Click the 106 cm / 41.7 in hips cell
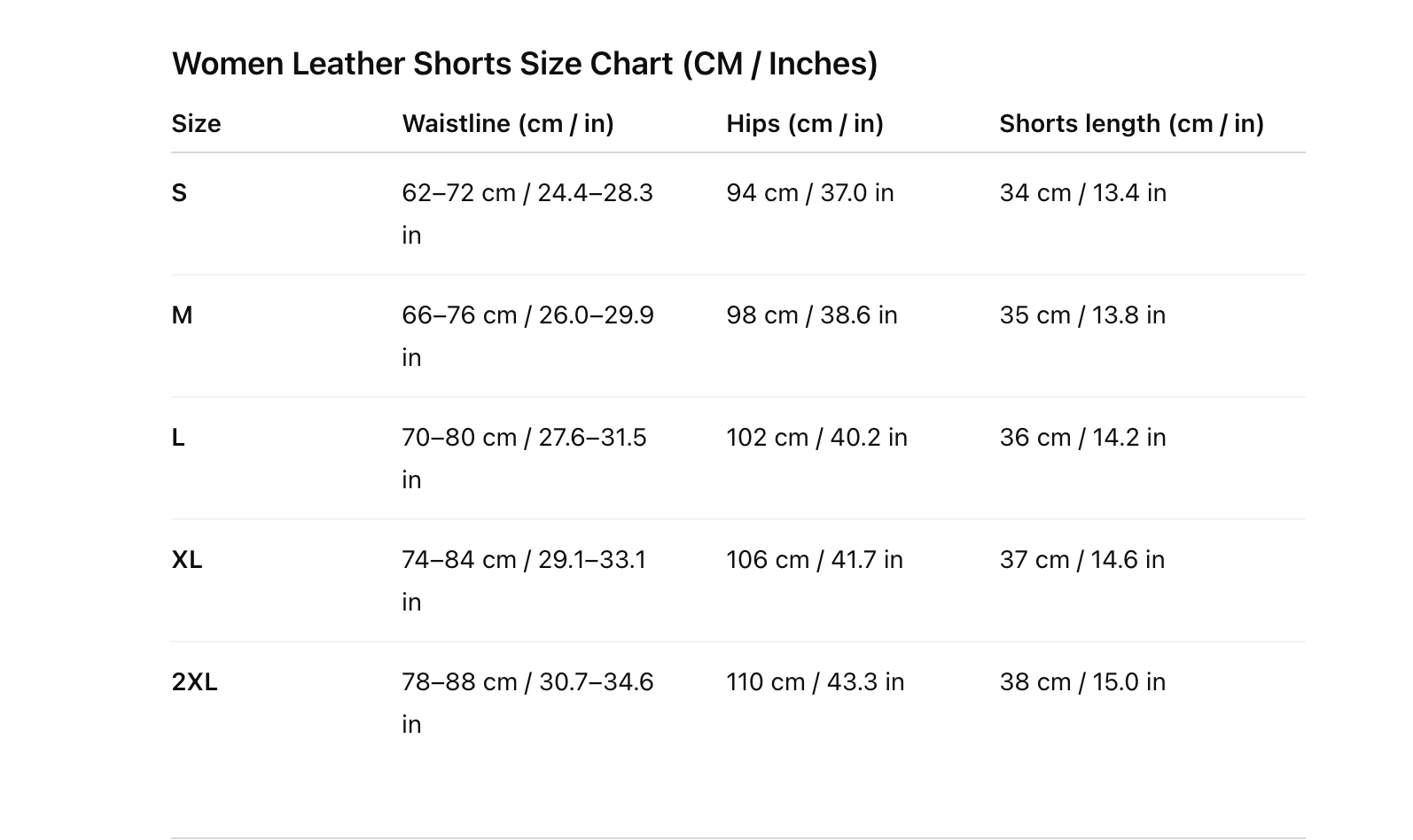This screenshot has height=840, width=1413. point(814,560)
